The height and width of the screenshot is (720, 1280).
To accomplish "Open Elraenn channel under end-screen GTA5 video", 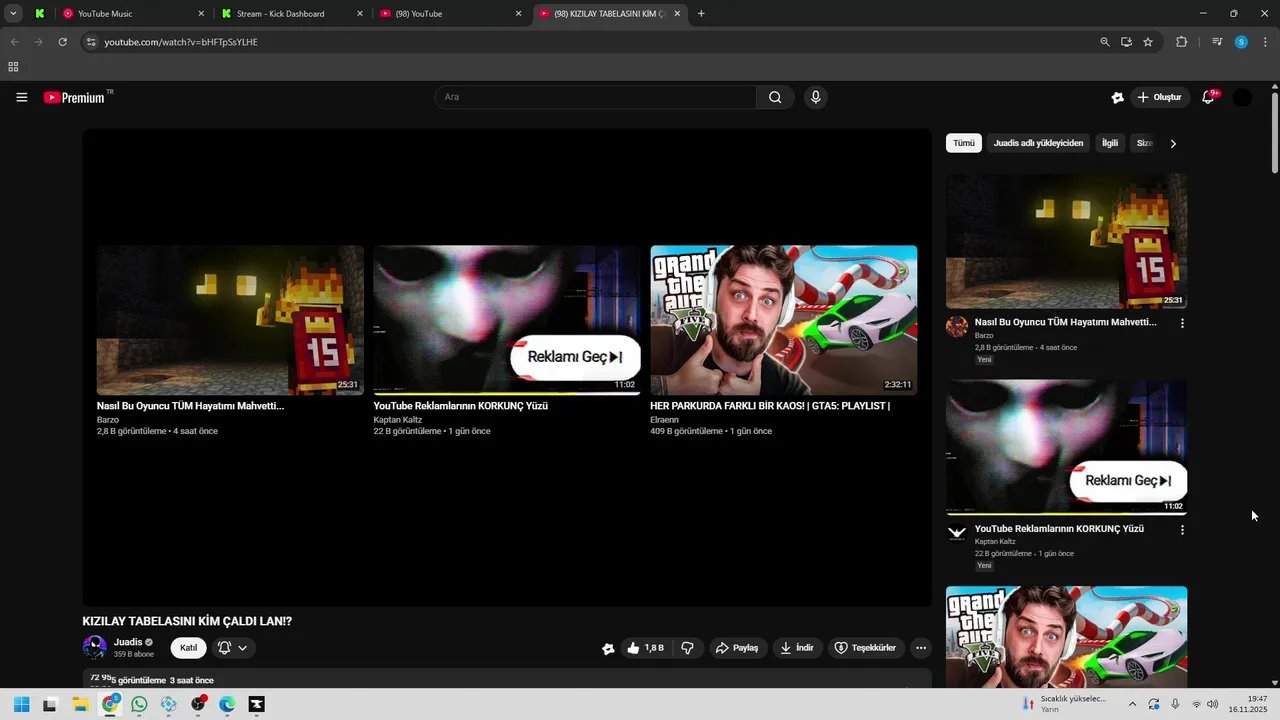I will (664, 420).
